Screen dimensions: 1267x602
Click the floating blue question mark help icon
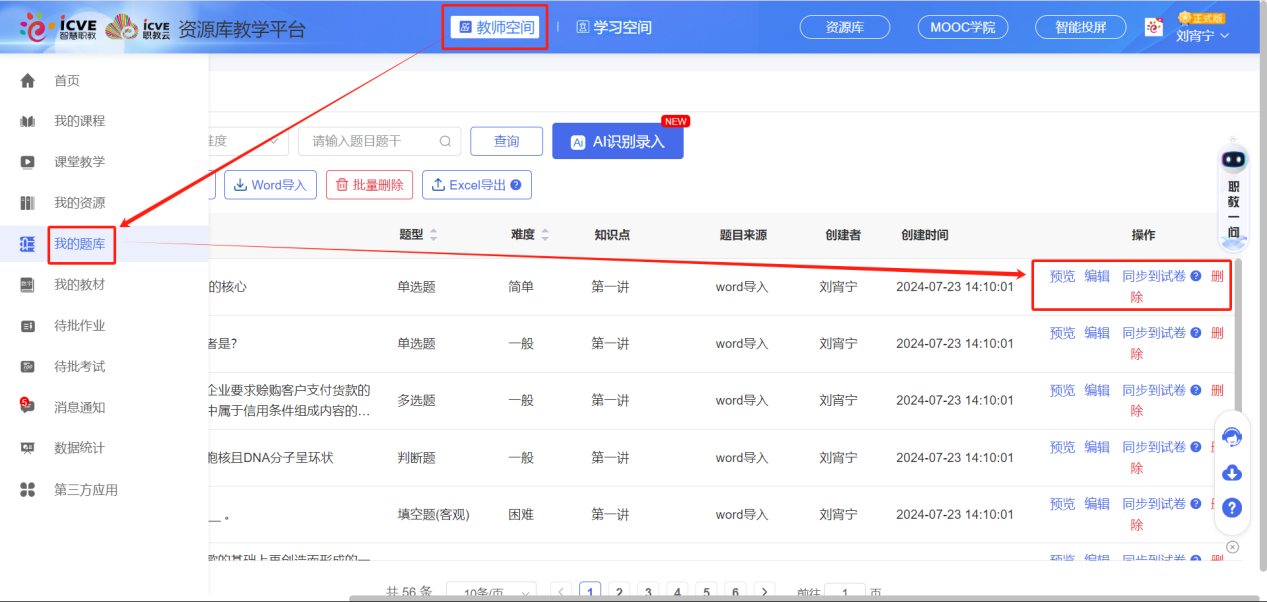(x=1232, y=508)
